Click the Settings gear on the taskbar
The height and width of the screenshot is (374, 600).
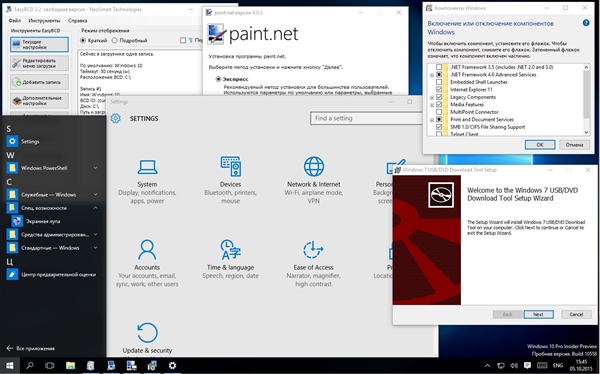click(173, 366)
